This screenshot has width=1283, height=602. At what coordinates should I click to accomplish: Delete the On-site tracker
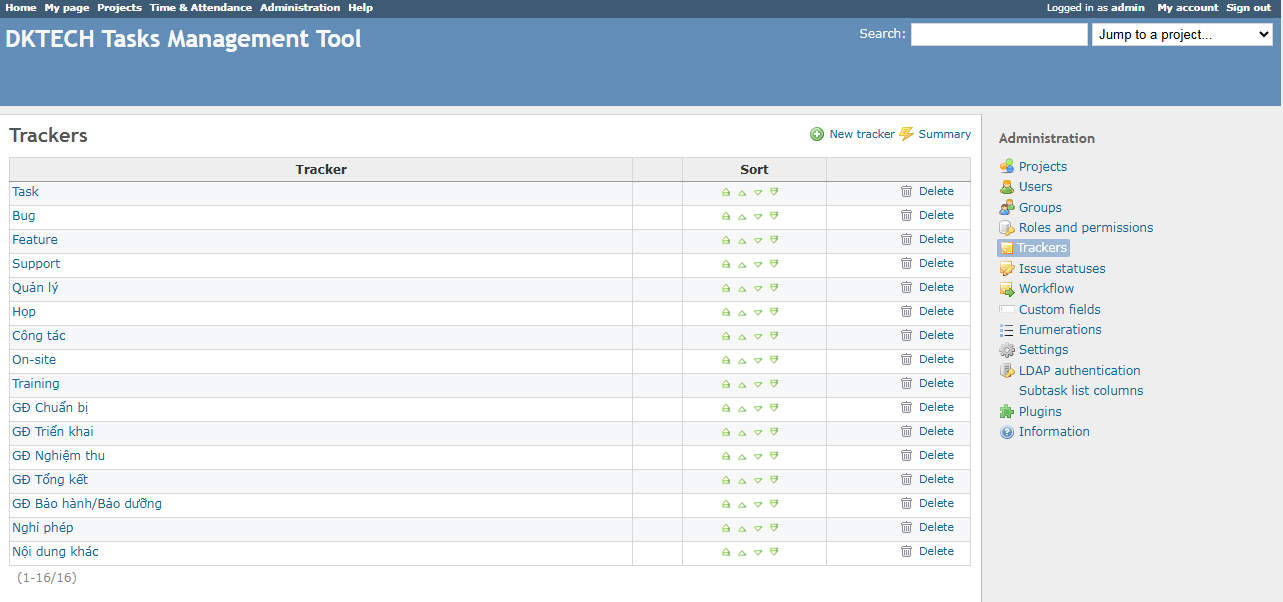point(936,360)
